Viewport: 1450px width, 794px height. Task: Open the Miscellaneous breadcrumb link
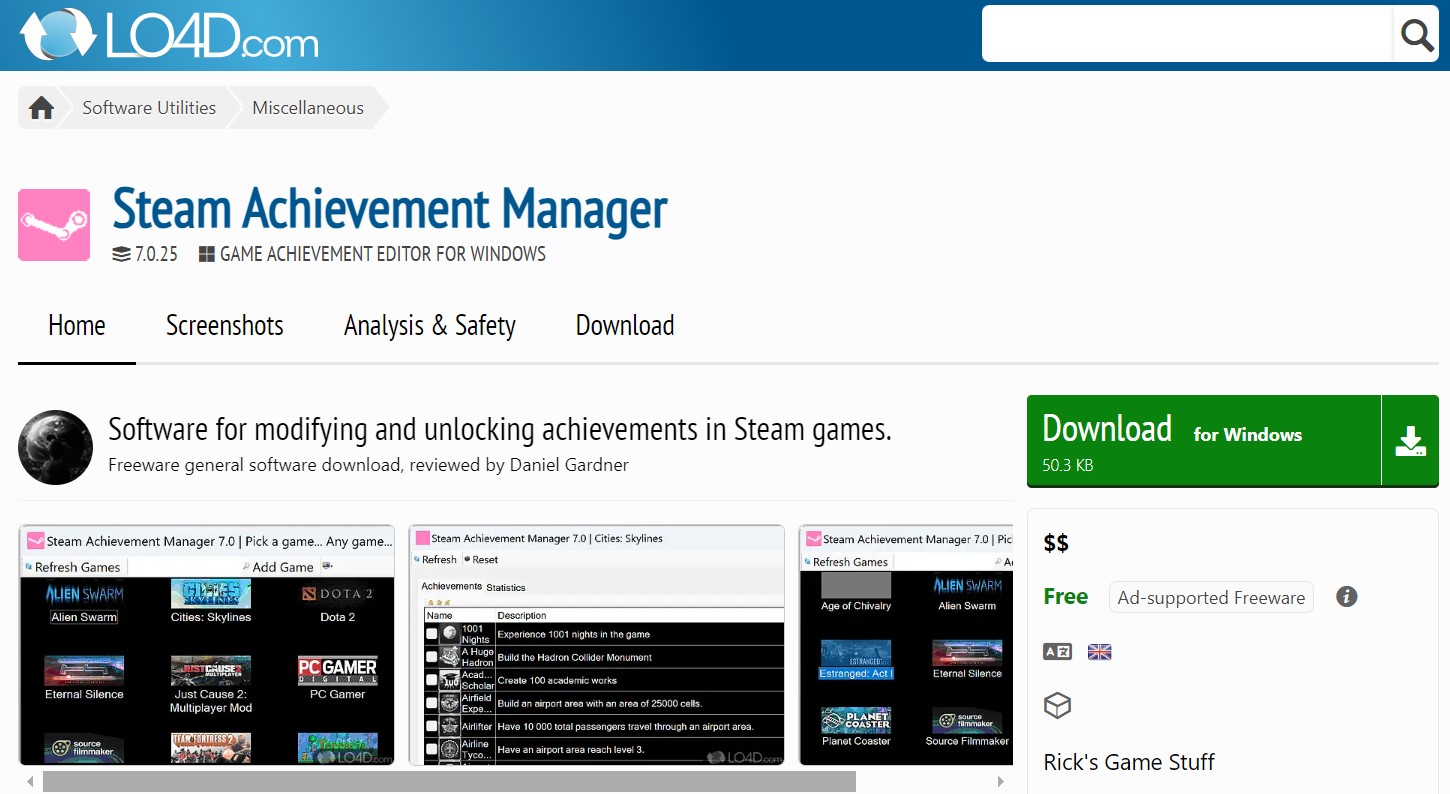(x=307, y=107)
